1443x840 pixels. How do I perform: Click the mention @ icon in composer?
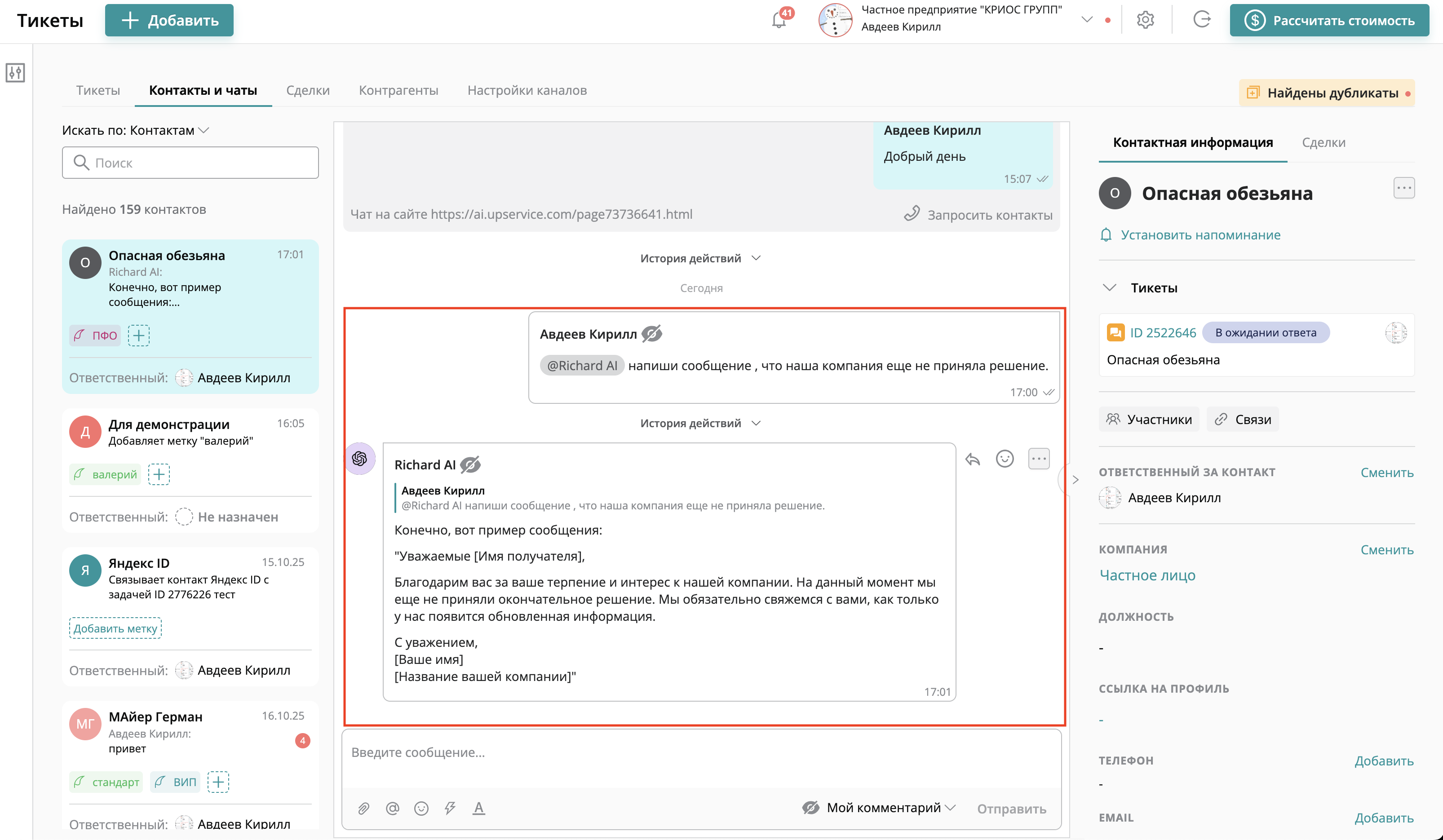[392, 808]
